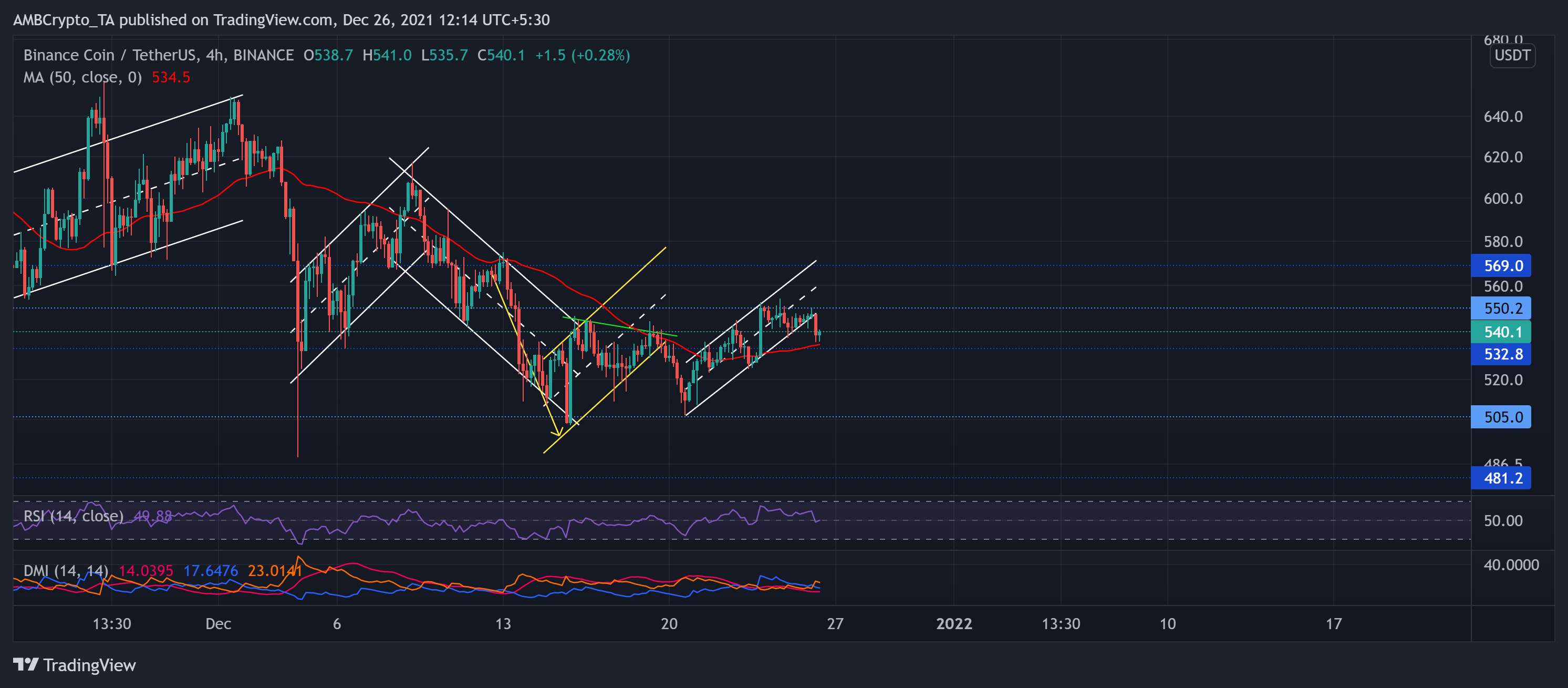Click the AMBCrypto_TA published header text
The width and height of the screenshot is (1568, 688).
pyautogui.click(x=281, y=20)
